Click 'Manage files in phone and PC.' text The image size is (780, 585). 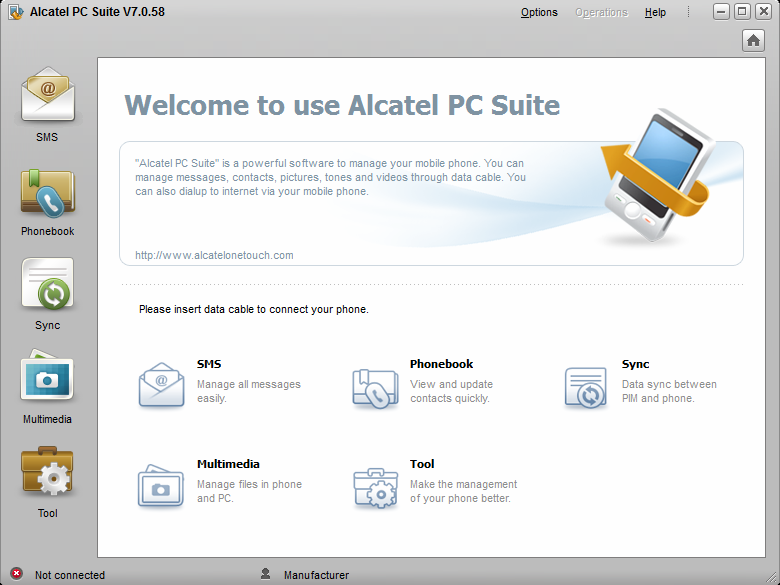249,491
